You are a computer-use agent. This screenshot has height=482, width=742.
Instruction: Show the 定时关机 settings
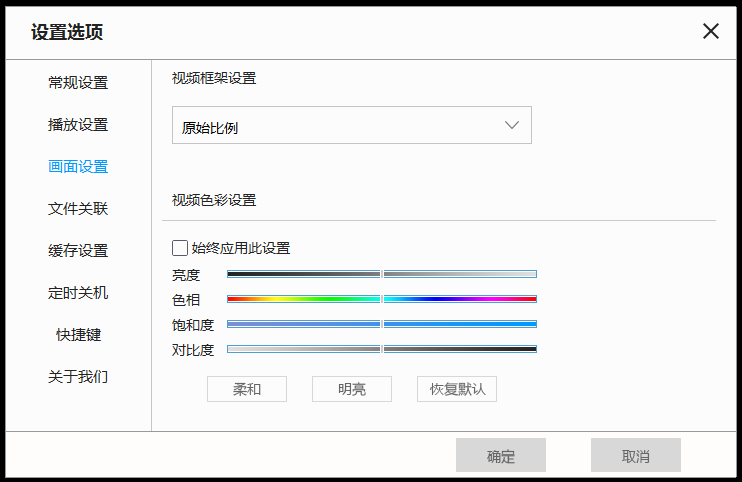tap(78, 293)
